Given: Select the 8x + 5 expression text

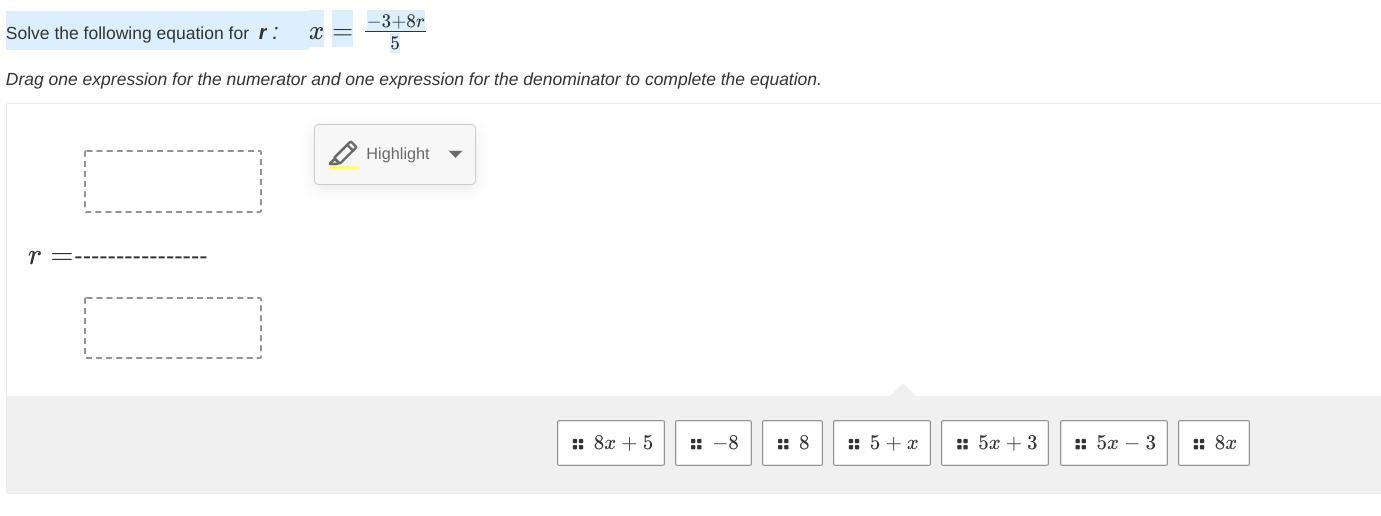Looking at the screenshot, I should [622, 443].
